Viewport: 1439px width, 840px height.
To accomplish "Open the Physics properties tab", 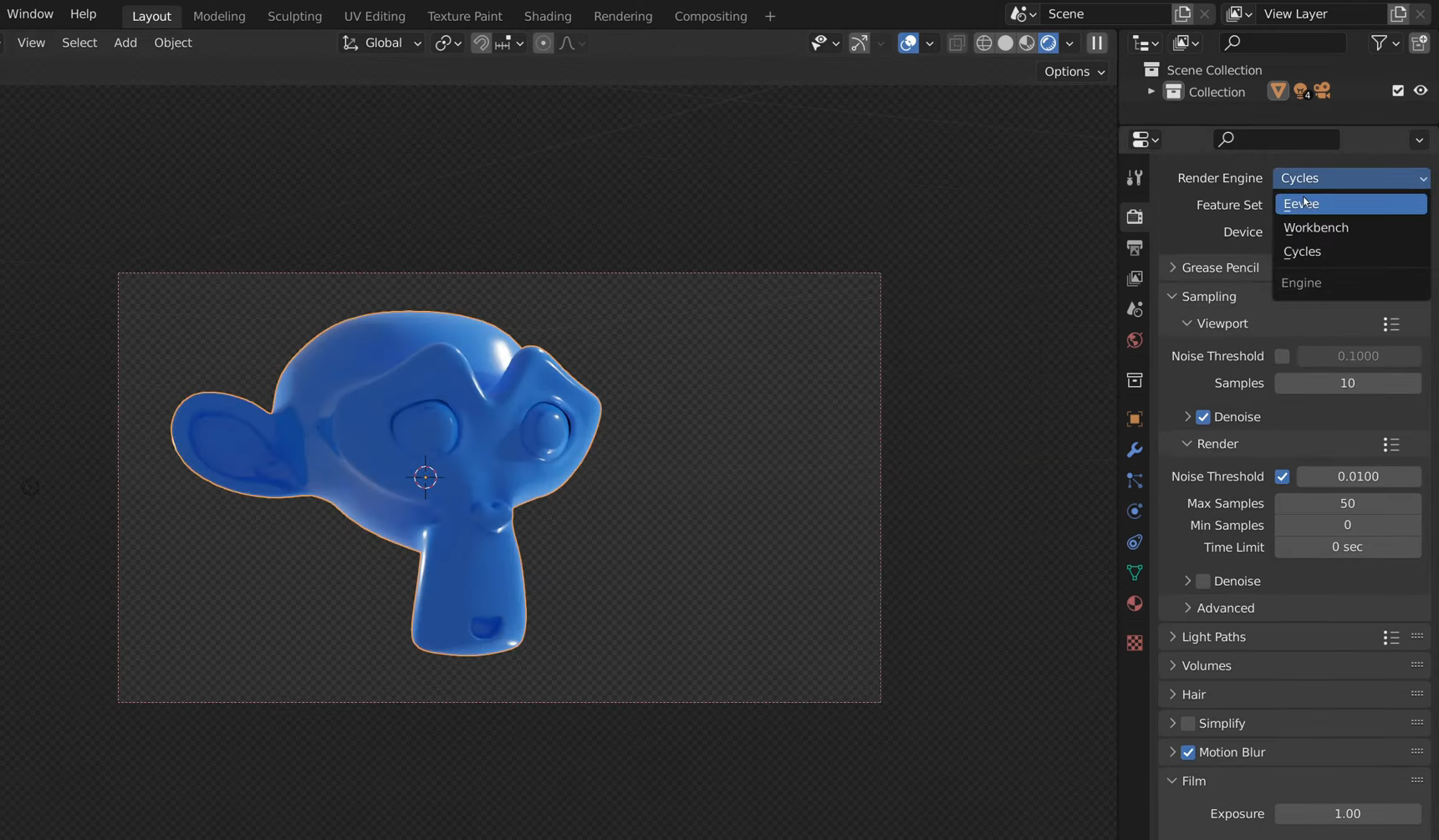I will click(1134, 511).
